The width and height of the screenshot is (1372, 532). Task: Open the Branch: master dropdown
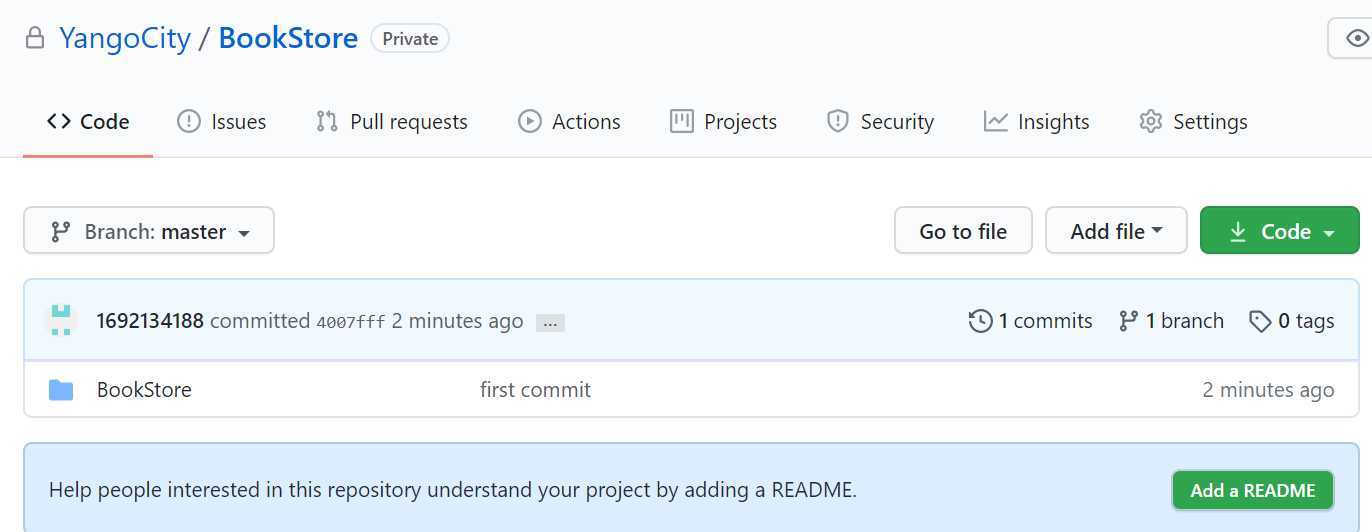tap(149, 231)
